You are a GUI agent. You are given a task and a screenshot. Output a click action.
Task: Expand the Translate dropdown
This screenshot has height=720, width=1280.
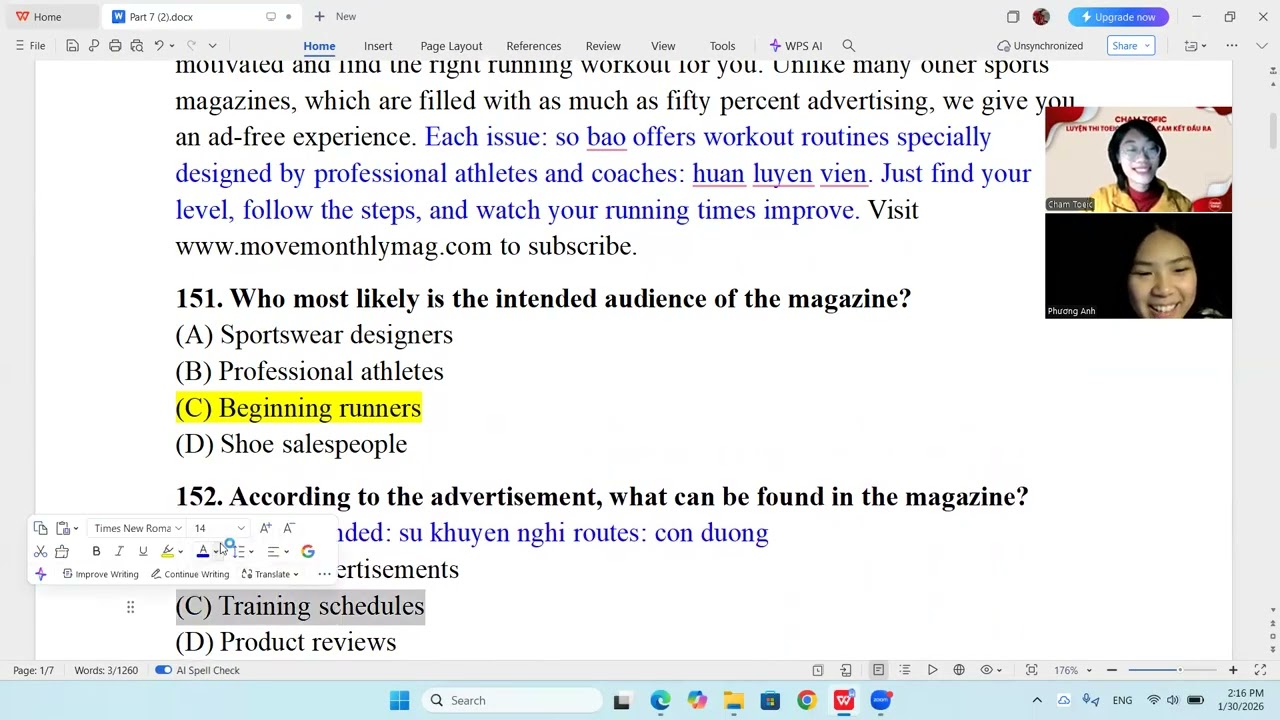tap(296, 574)
